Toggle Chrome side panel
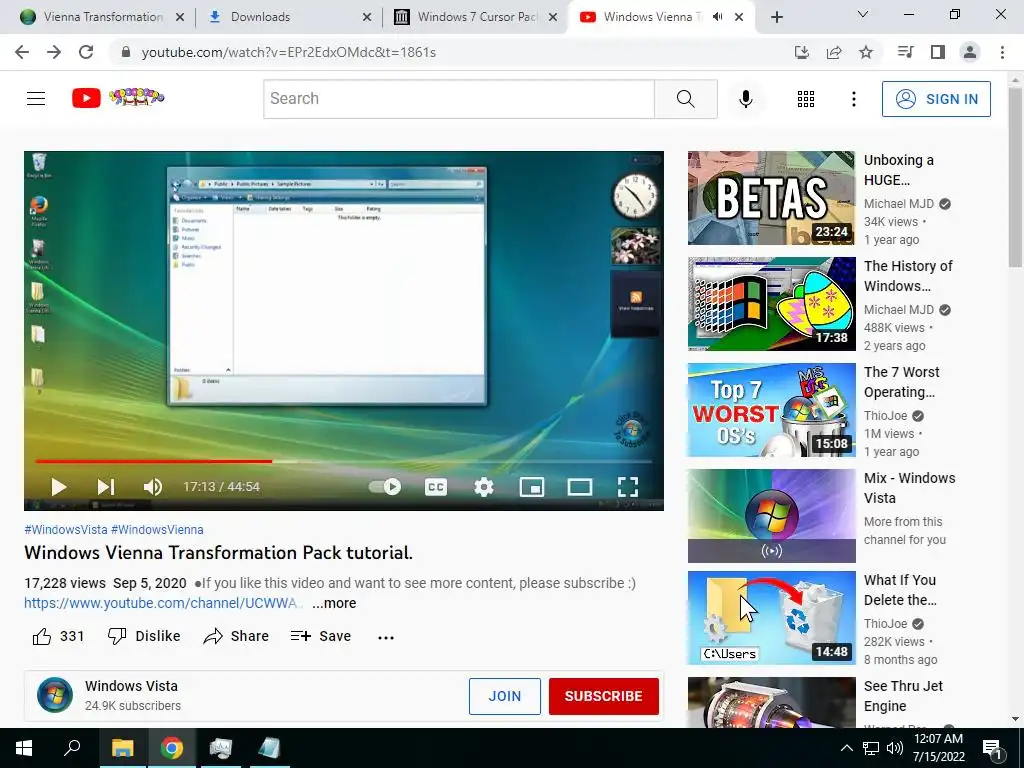Image resolution: width=1024 pixels, height=768 pixels. pyautogui.click(x=938, y=52)
